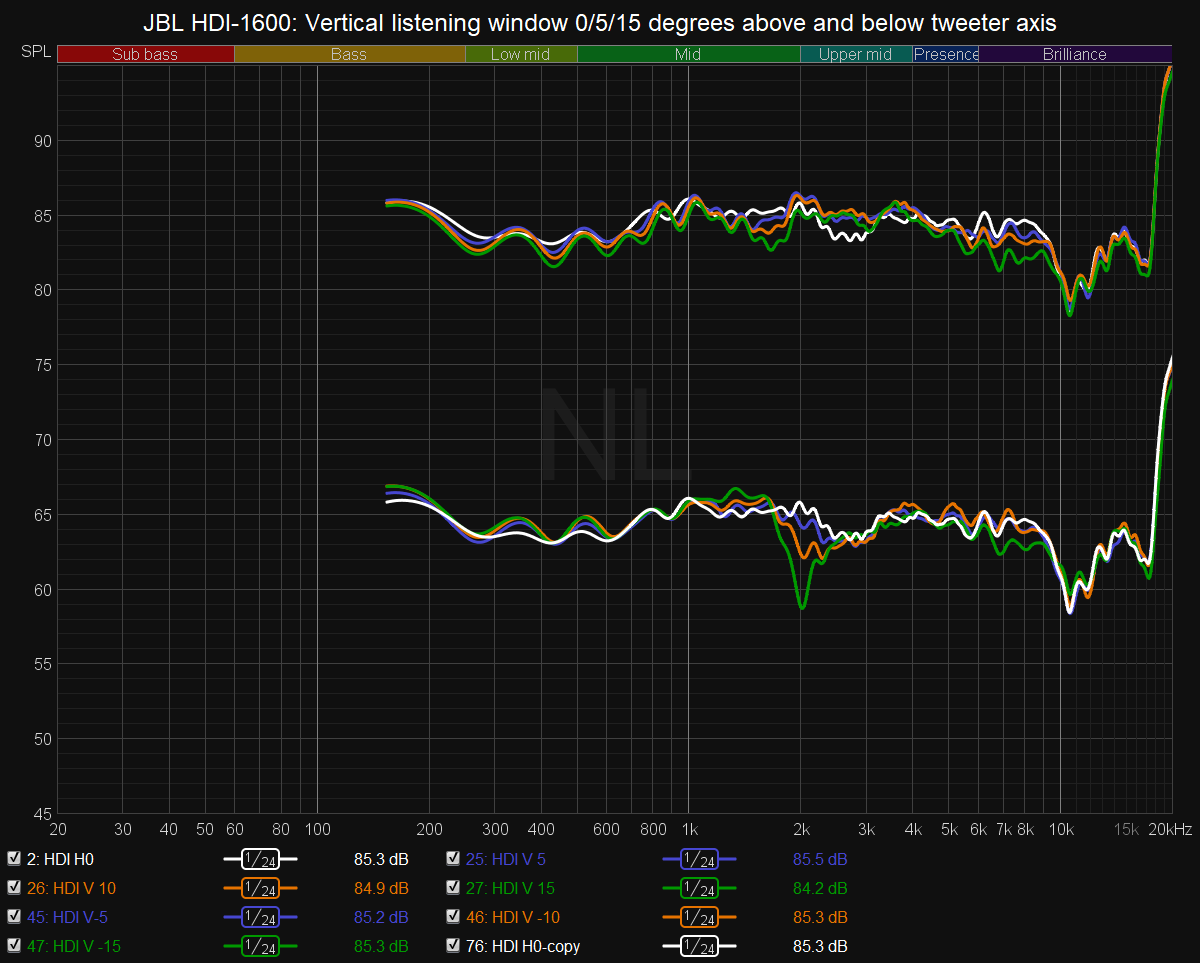Click the green 1/24 swatch for 27: HDI V 15

tap(699, 888)
